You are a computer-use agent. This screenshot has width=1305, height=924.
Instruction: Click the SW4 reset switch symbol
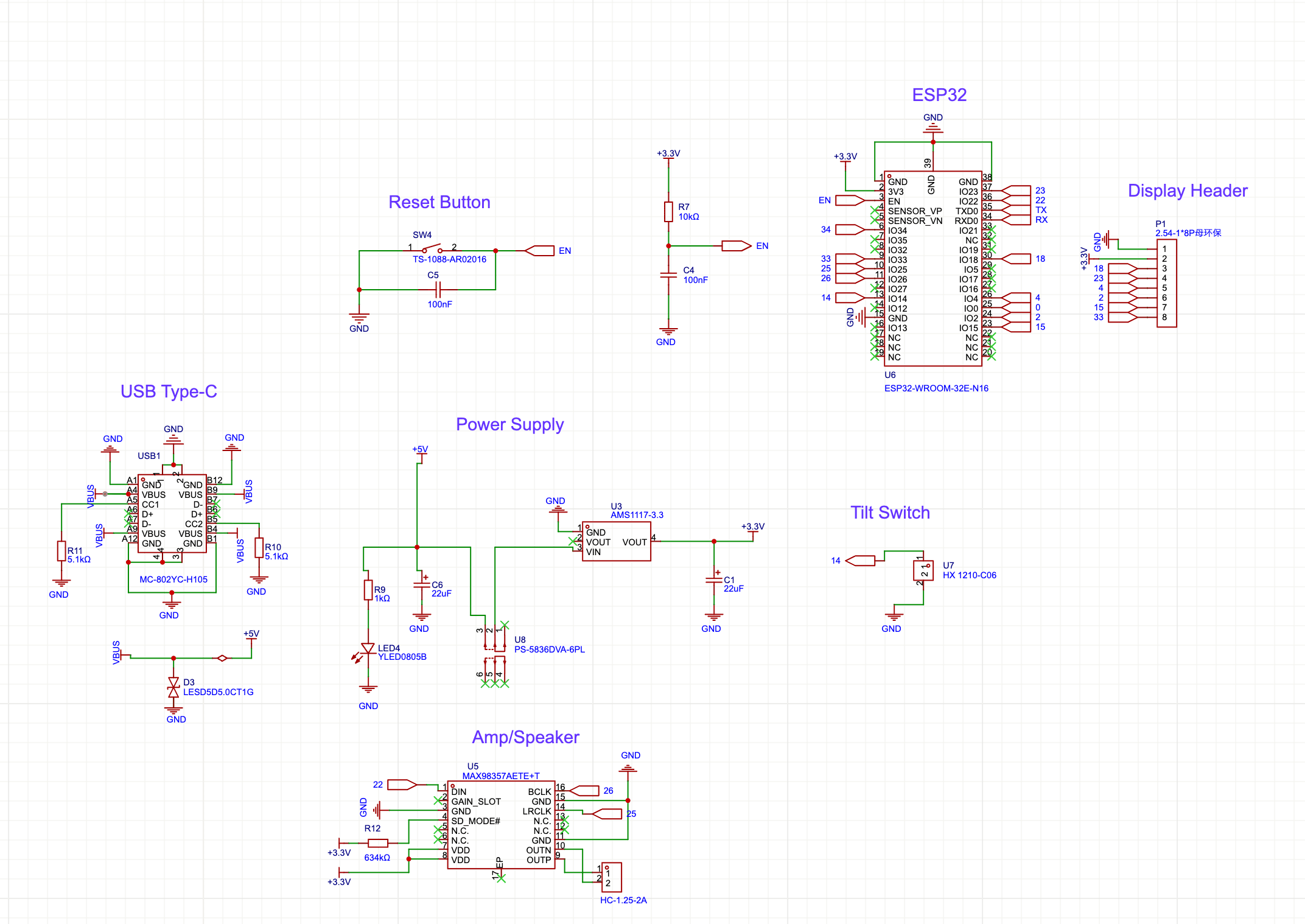432,248
